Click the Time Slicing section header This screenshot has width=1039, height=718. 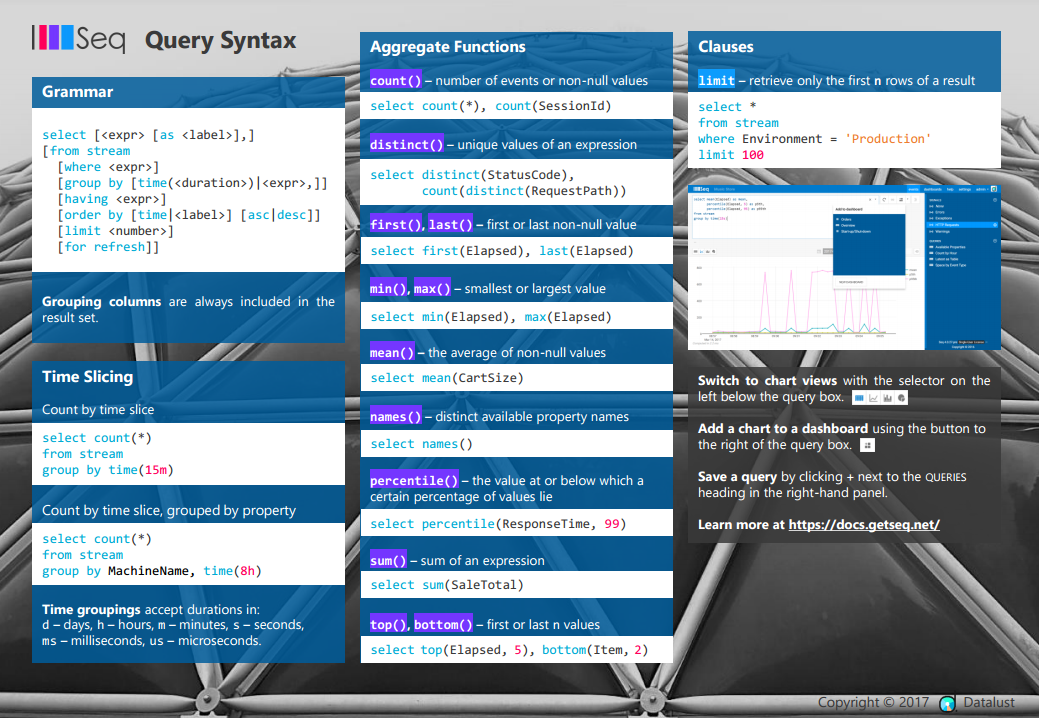87,377
